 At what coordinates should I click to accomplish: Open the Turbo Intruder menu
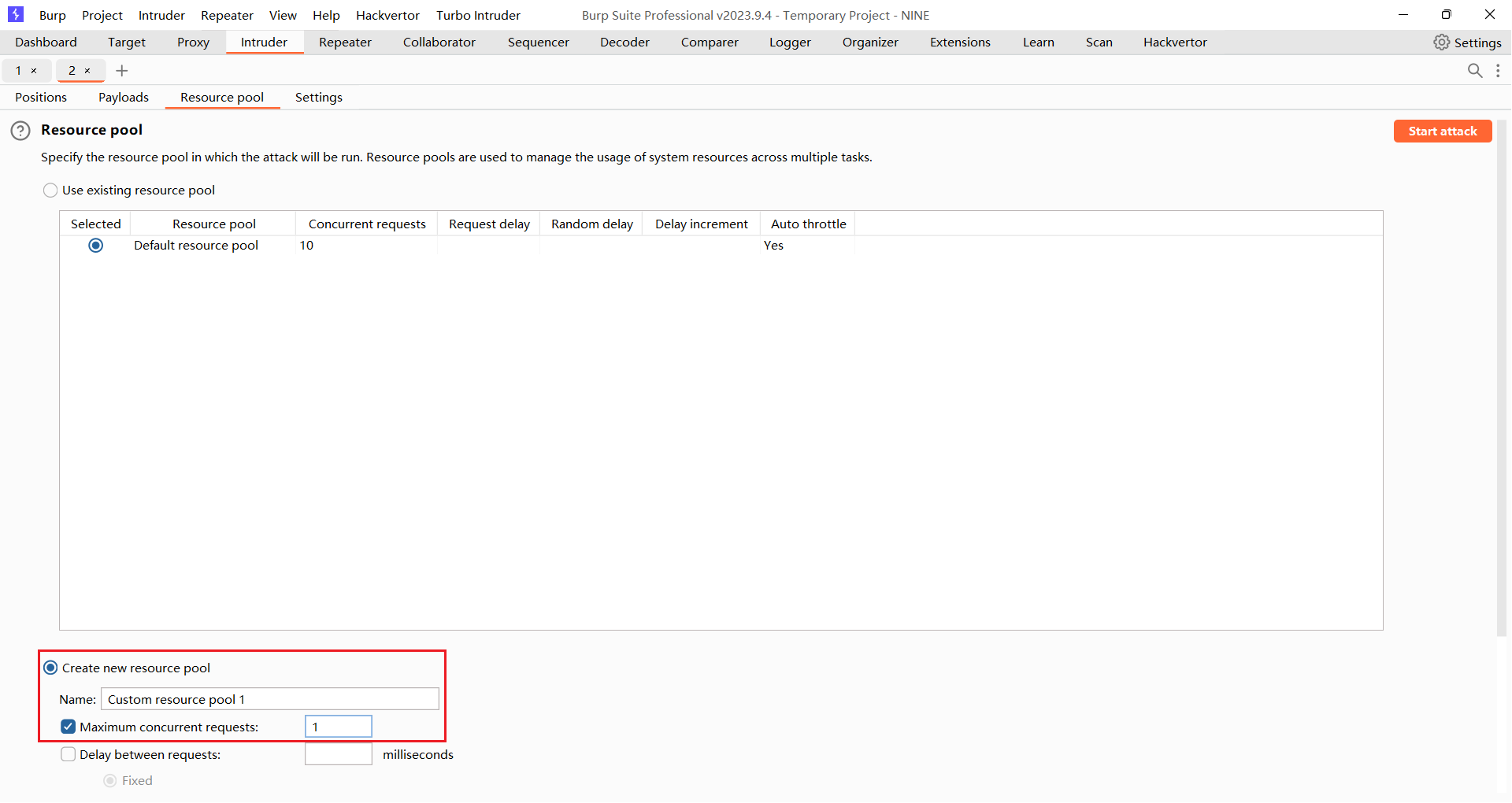tap(478, 15)
